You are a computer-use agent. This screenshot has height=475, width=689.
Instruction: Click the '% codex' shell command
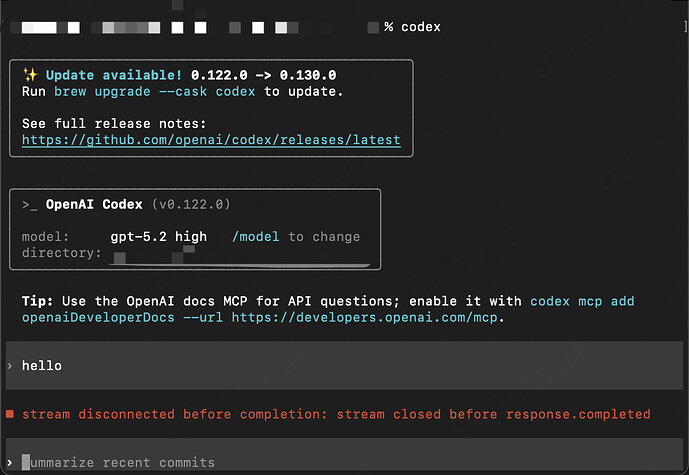click(412, 27)
